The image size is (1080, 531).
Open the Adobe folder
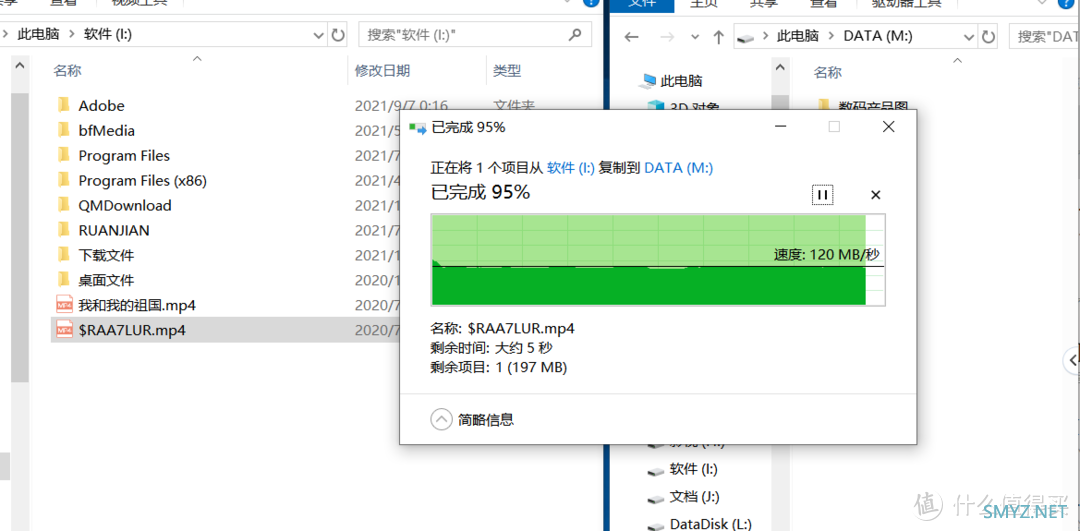pos(101,105)
